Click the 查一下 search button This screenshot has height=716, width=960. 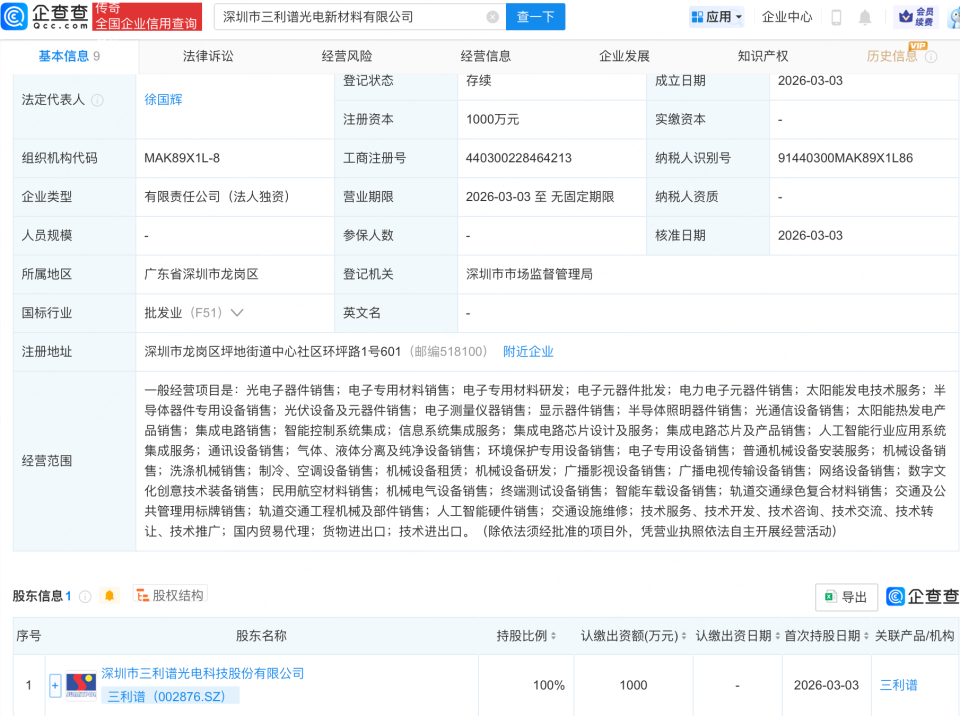535,17
